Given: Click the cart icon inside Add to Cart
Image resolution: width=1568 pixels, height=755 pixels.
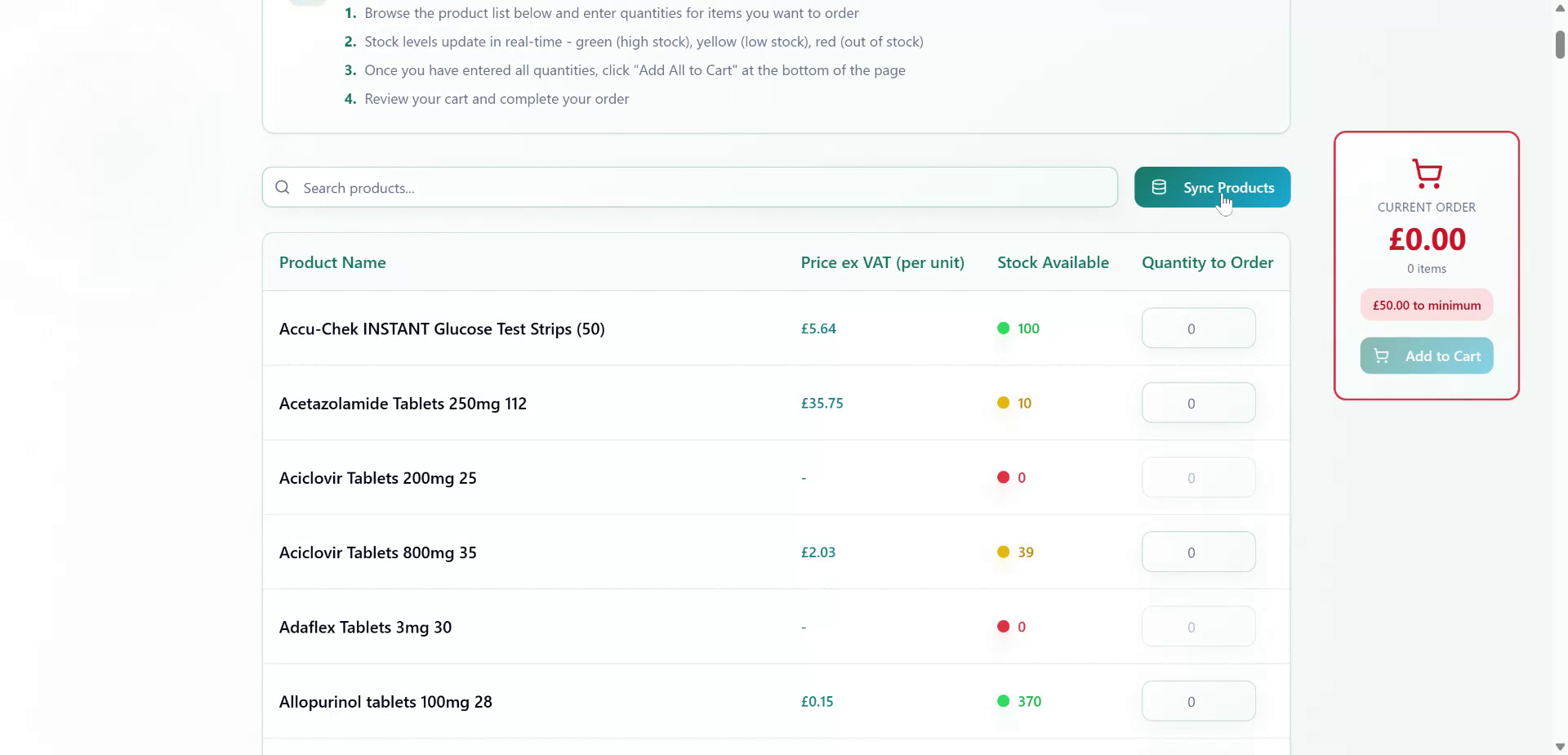Looking at the screenshot, I should click(1381, 356).
